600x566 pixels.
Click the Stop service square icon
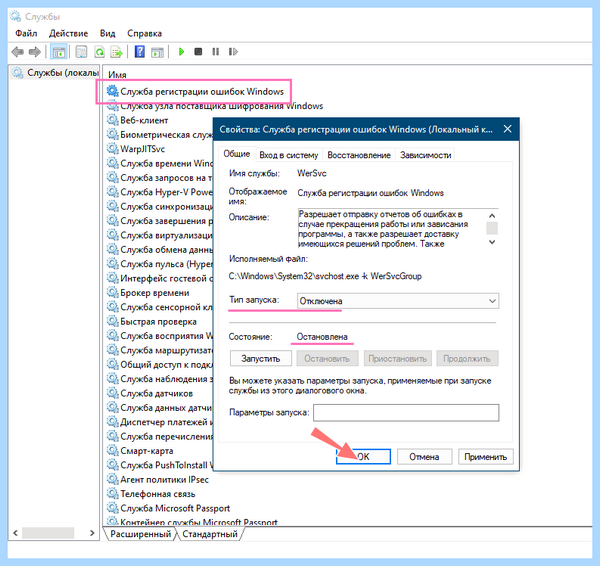click(198, 51)
